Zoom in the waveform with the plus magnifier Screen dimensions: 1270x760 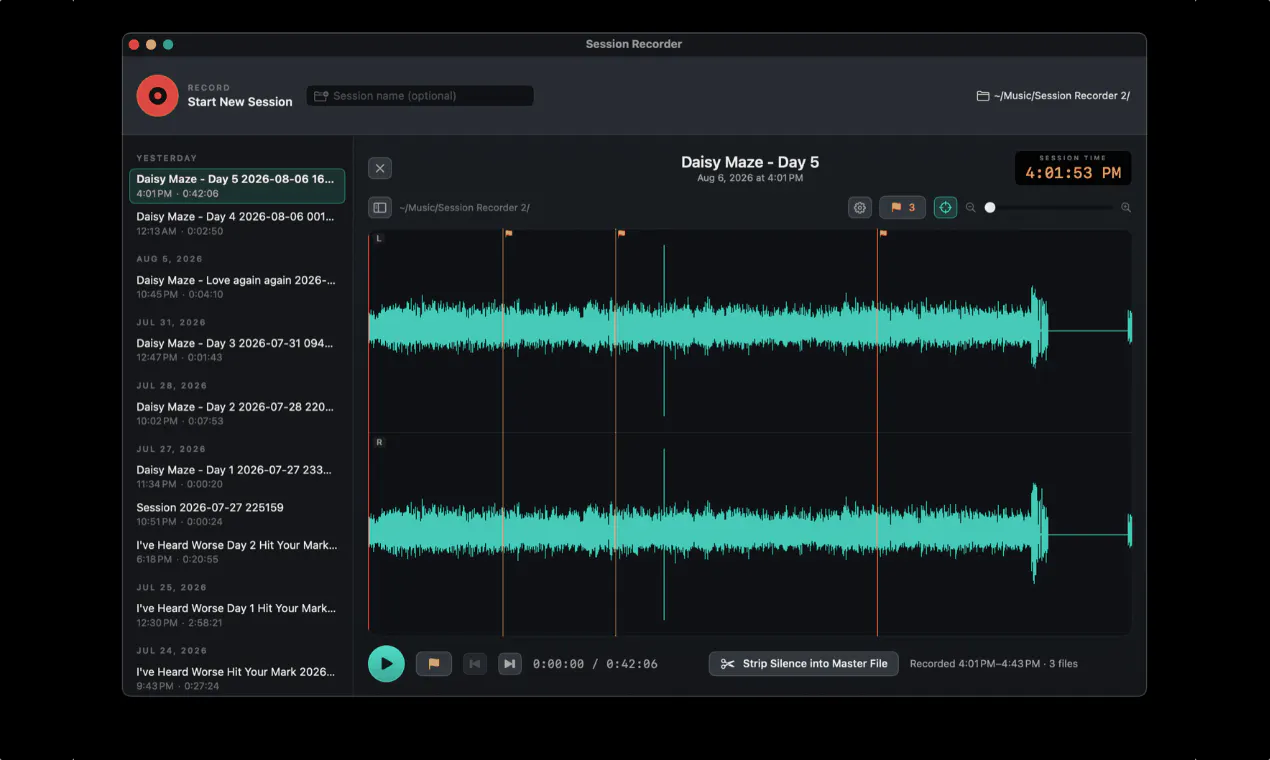pos(1126,208)
